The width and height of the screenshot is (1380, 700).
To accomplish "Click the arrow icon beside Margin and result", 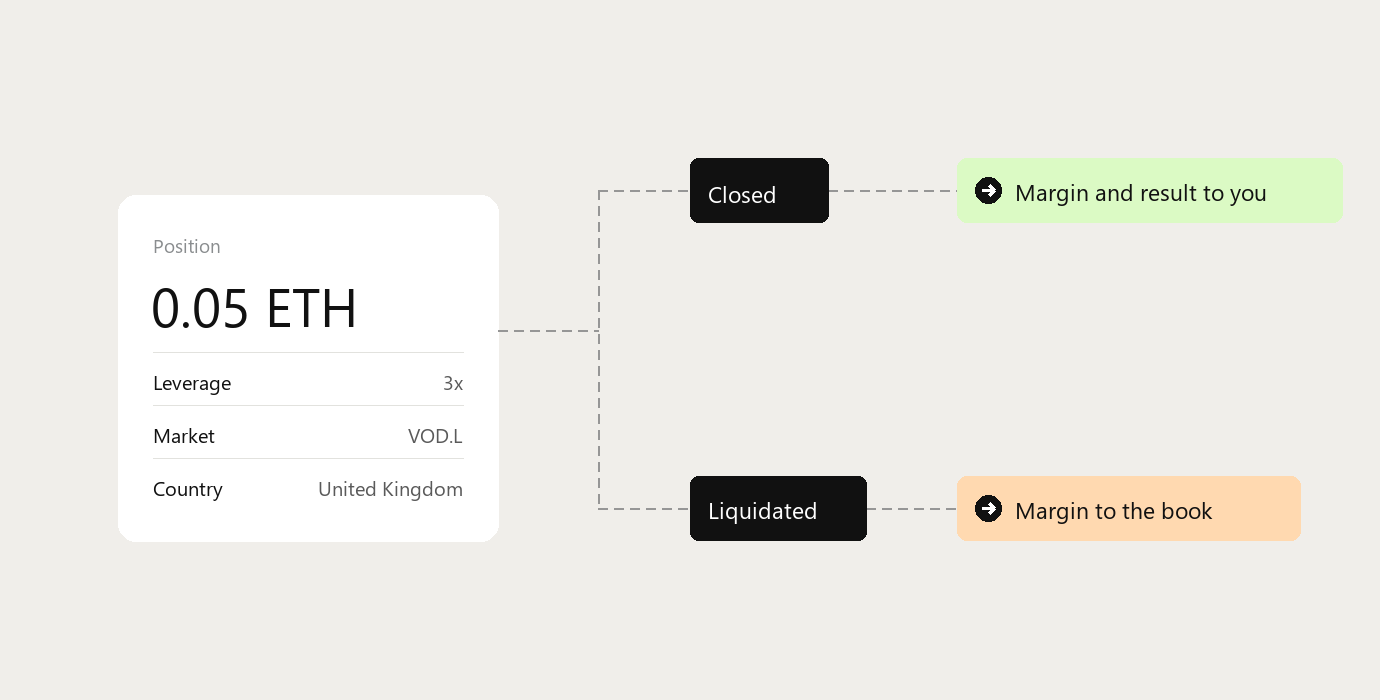I will [x=988, y=190].
